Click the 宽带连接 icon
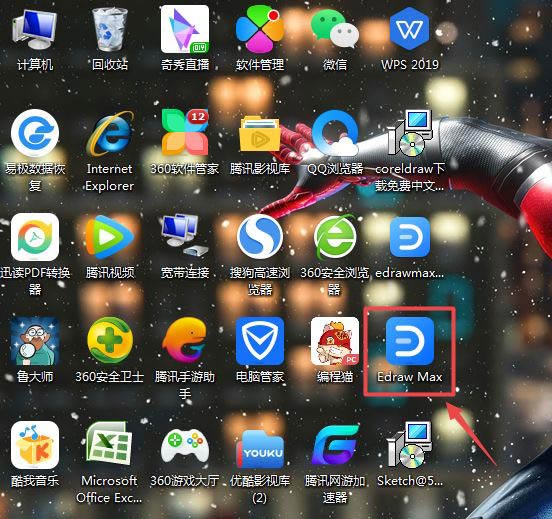The width and height of the screenshot is (552, 519). (x=184, y=236)
